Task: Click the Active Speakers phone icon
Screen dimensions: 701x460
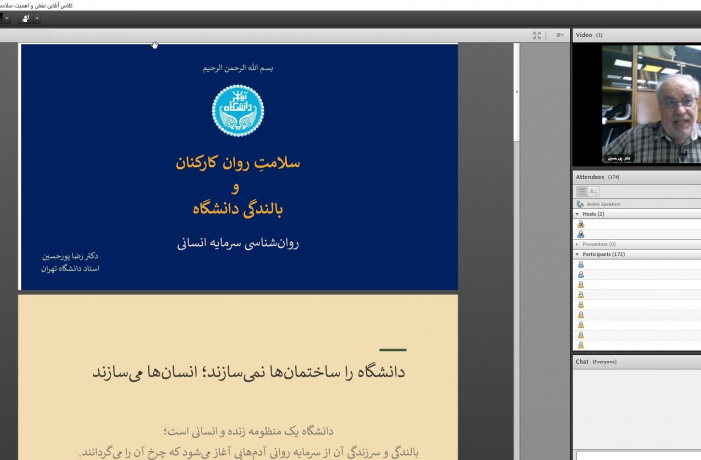Action: 580,204
